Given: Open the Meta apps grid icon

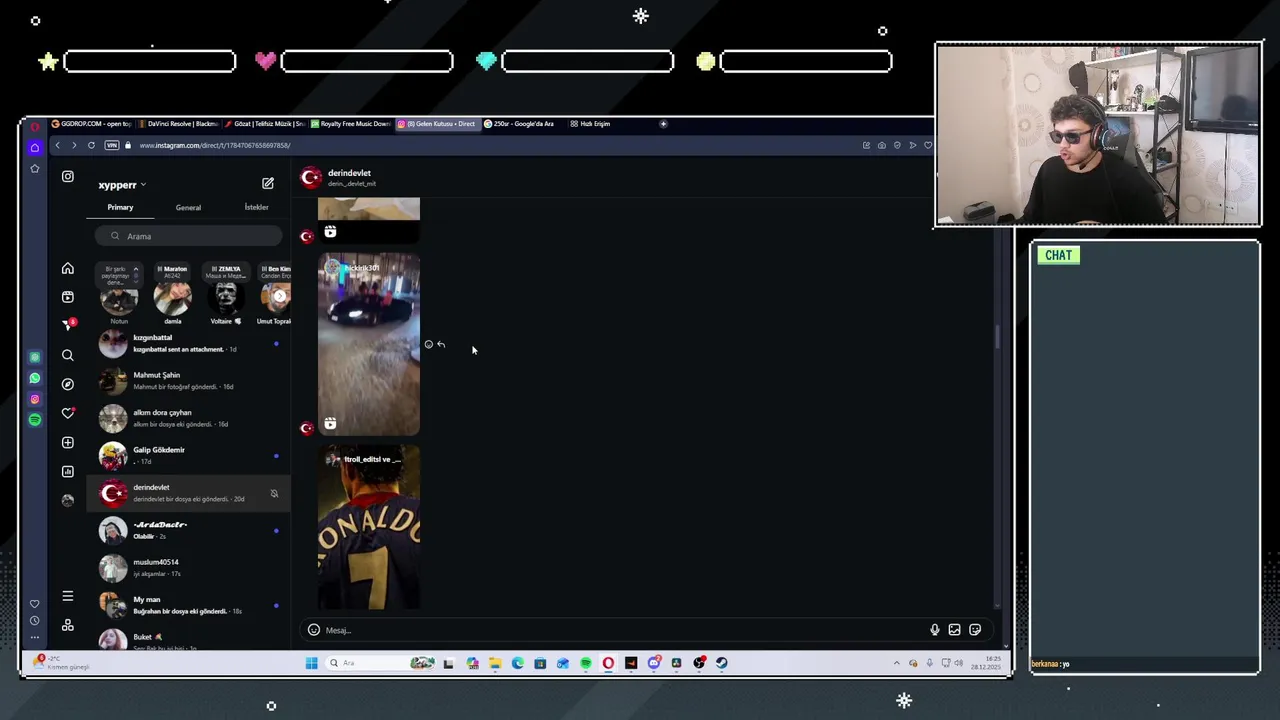Looking at the screenshot, I should [x=68, y=625].
